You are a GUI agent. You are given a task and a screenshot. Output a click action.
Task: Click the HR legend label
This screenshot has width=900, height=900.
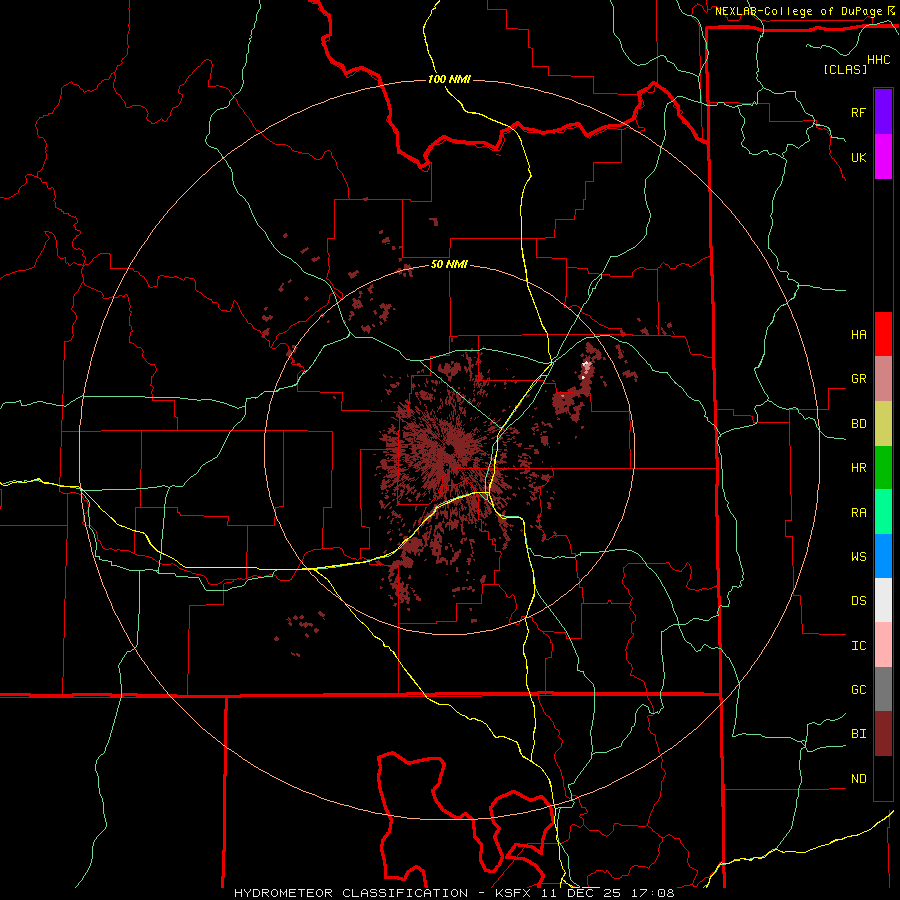[x=858, y=468]
